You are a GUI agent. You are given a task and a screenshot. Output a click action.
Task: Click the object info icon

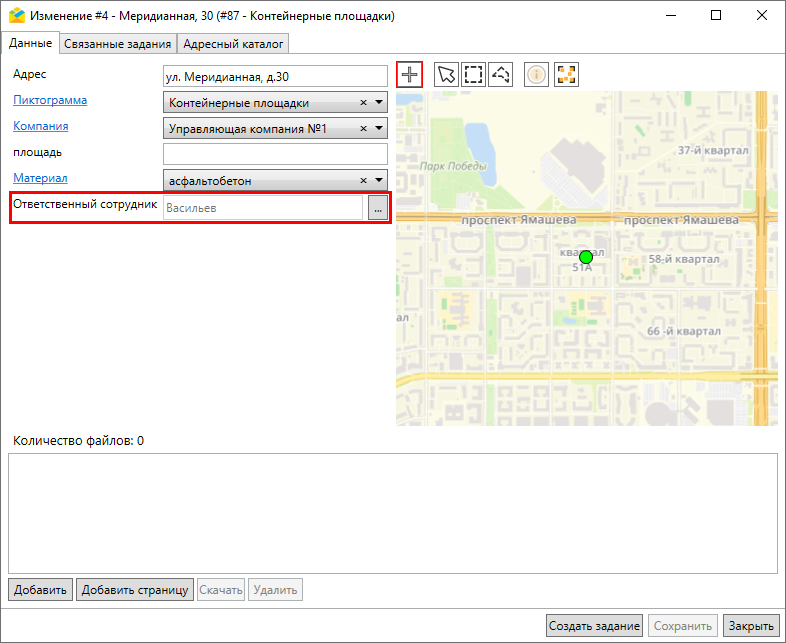(537, 75)
